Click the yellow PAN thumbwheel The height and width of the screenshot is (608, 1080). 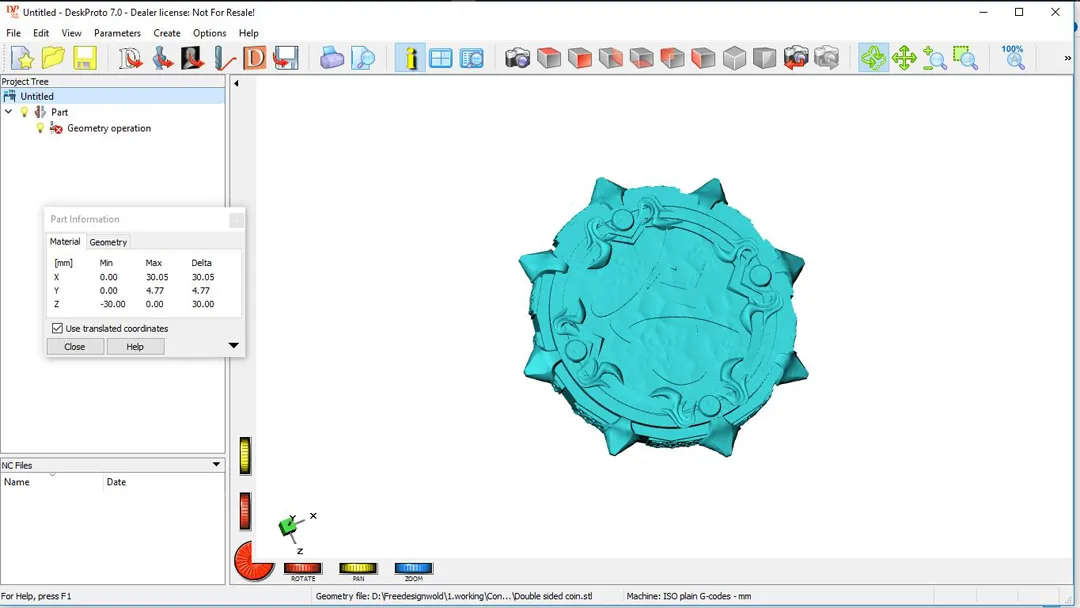358,568
